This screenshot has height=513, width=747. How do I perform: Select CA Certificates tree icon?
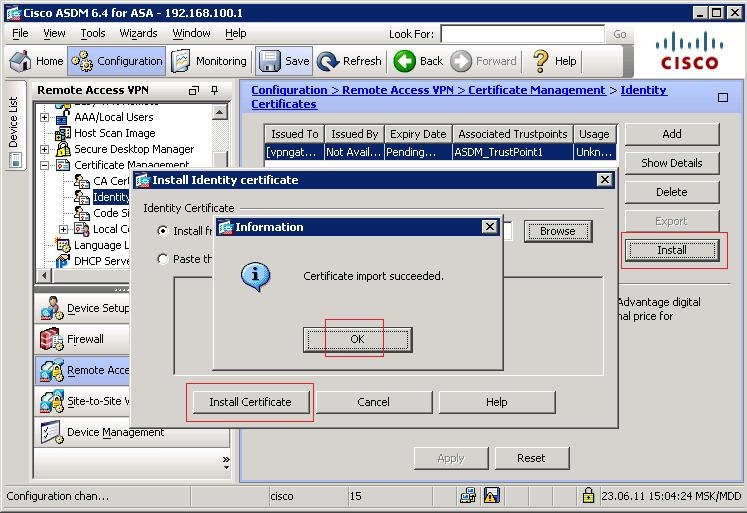[82, 181]
